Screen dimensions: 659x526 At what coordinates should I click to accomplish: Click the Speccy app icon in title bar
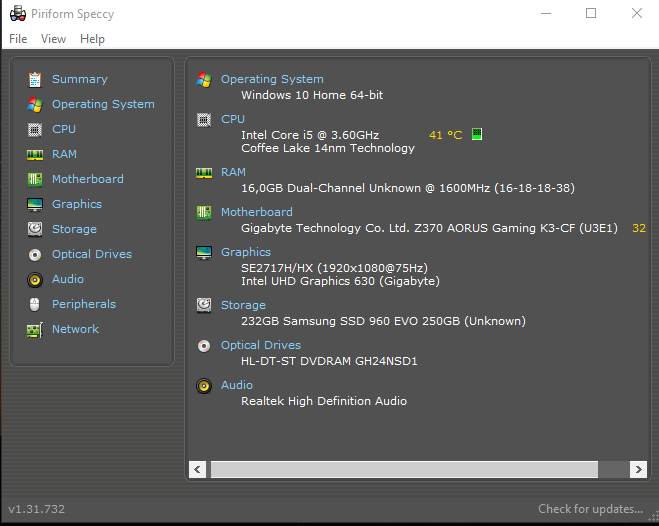point(18,13)
